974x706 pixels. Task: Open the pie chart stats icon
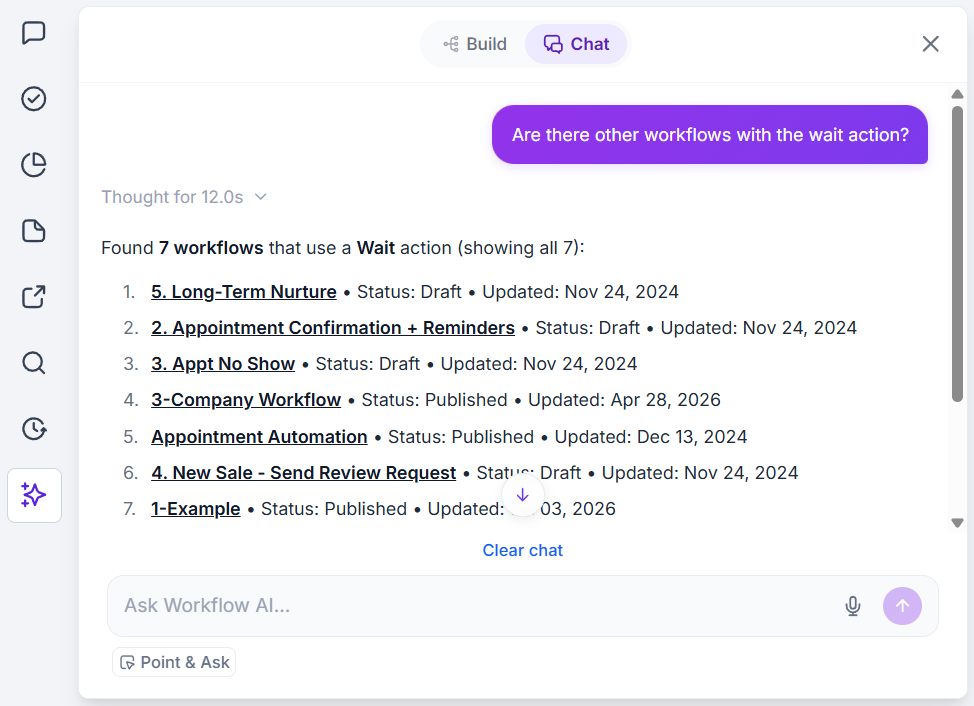click(x=34, y=165)
